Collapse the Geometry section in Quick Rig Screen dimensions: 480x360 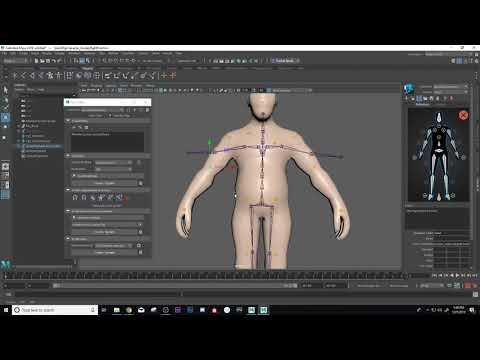(x=68, y=121)
